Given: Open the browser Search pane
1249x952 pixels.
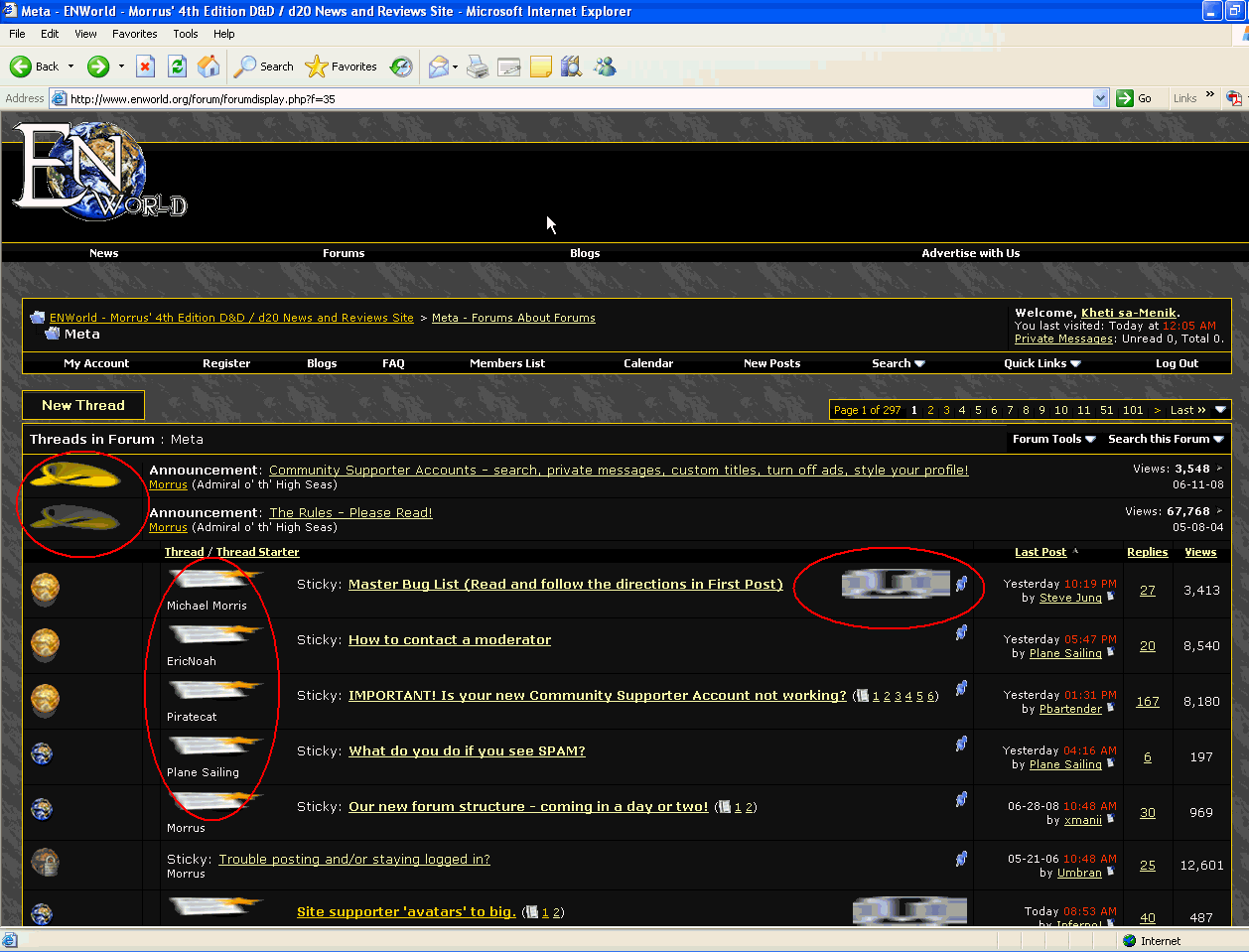Looking at the screenshot, I should (x=264, y=67).
